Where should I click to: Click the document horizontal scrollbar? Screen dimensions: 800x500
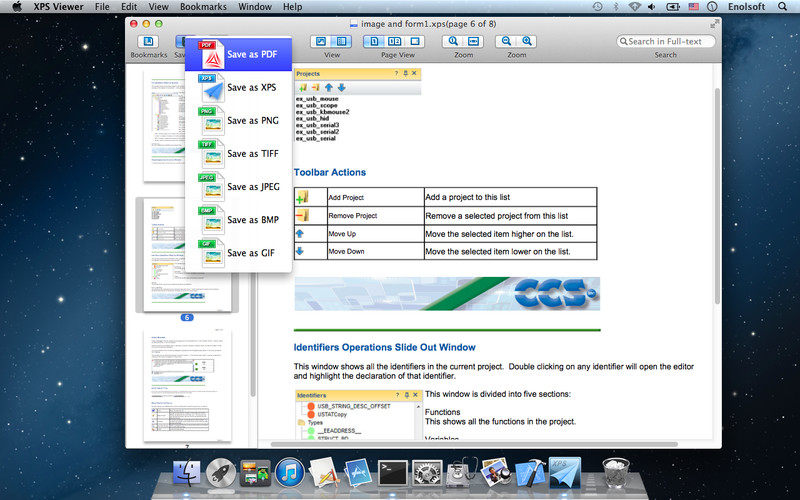click(474, 444)
